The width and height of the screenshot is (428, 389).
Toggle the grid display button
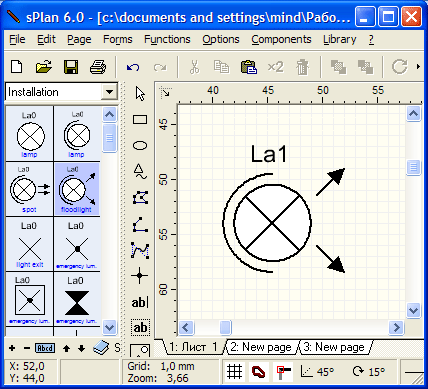click(x=234, y=371)
